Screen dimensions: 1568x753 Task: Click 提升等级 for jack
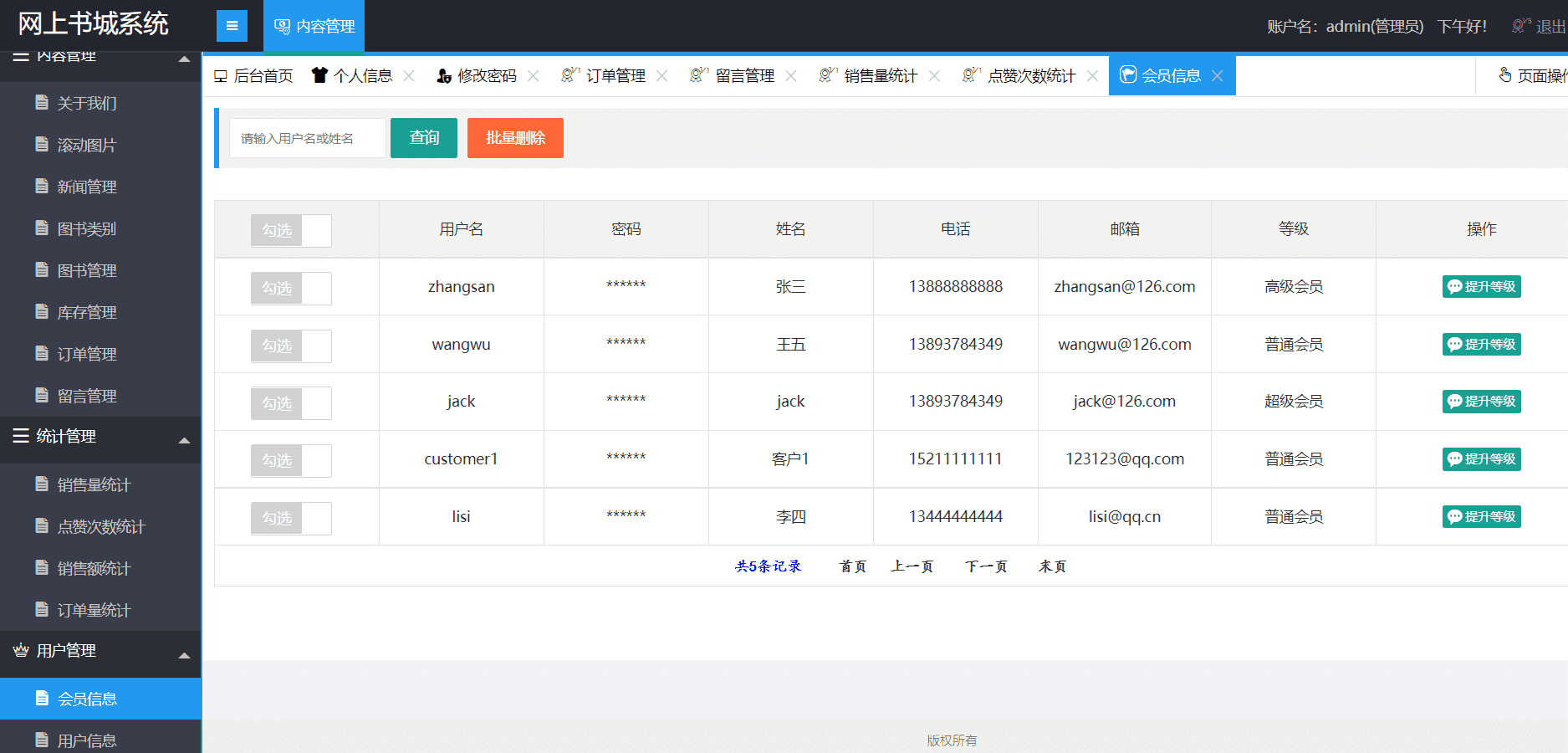coord(1481,402)
